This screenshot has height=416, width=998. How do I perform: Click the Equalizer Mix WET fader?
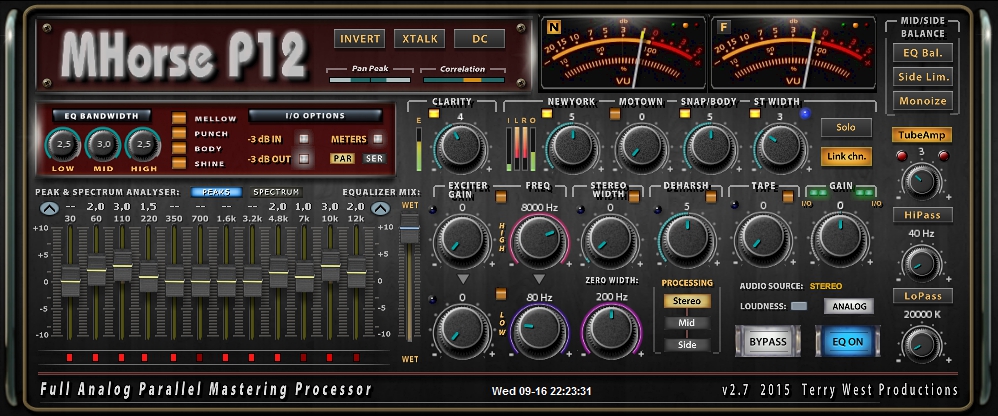[x=409, y=228]
